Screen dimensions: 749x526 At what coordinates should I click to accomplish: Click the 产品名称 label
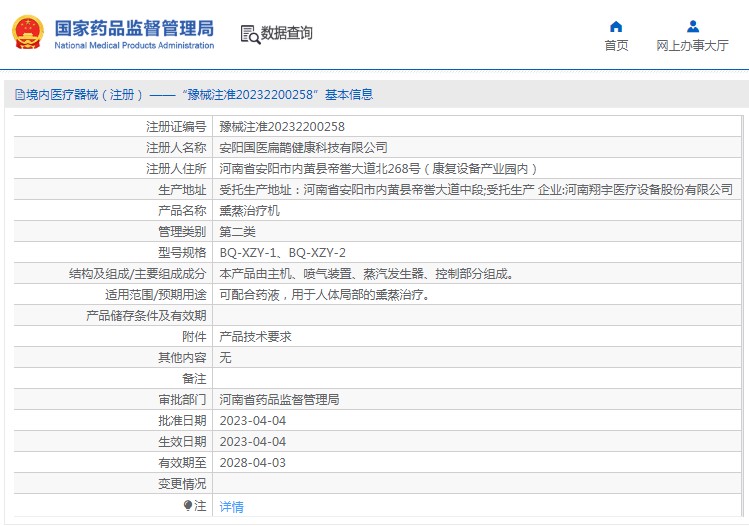[182, 211]
